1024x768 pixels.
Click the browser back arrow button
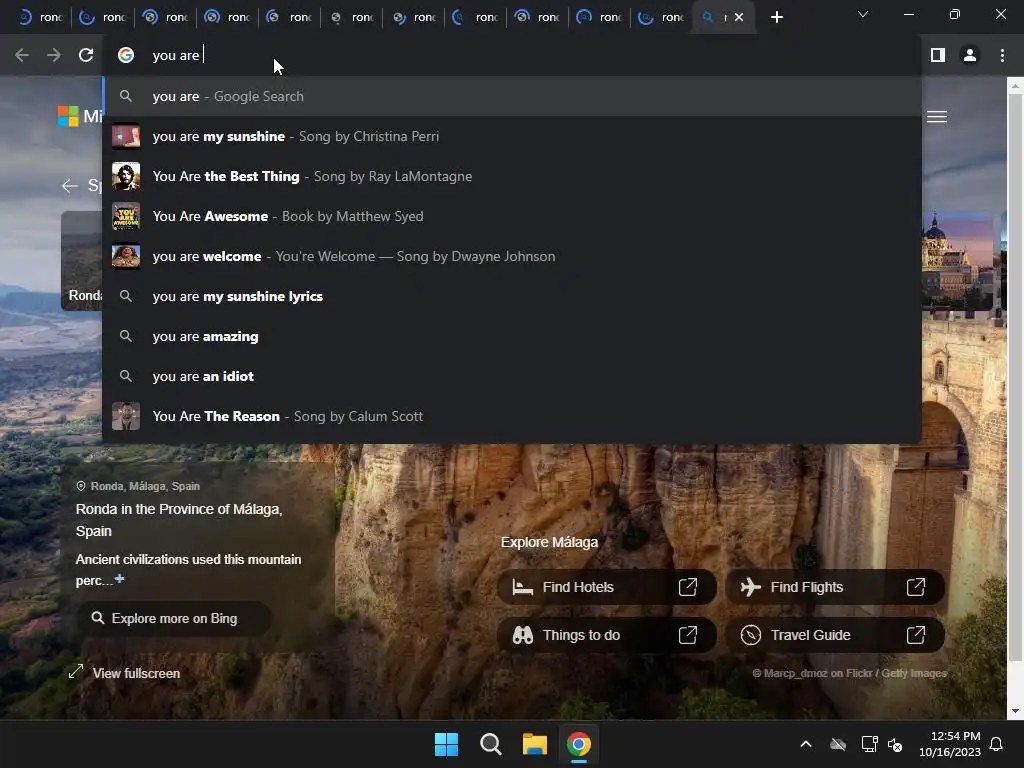(x=22, y=56)
